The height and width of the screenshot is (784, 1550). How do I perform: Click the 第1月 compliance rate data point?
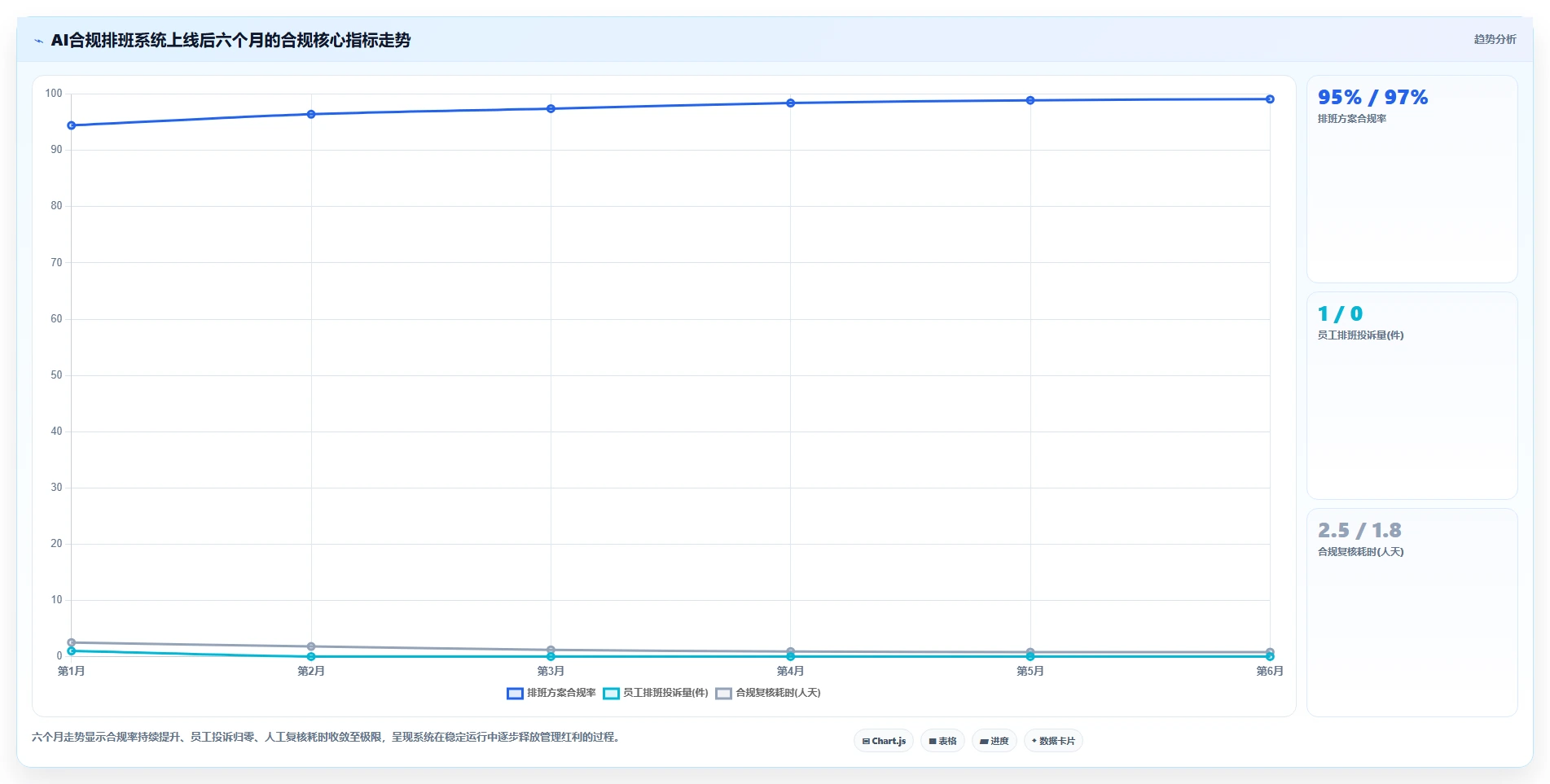coord(72,125)
